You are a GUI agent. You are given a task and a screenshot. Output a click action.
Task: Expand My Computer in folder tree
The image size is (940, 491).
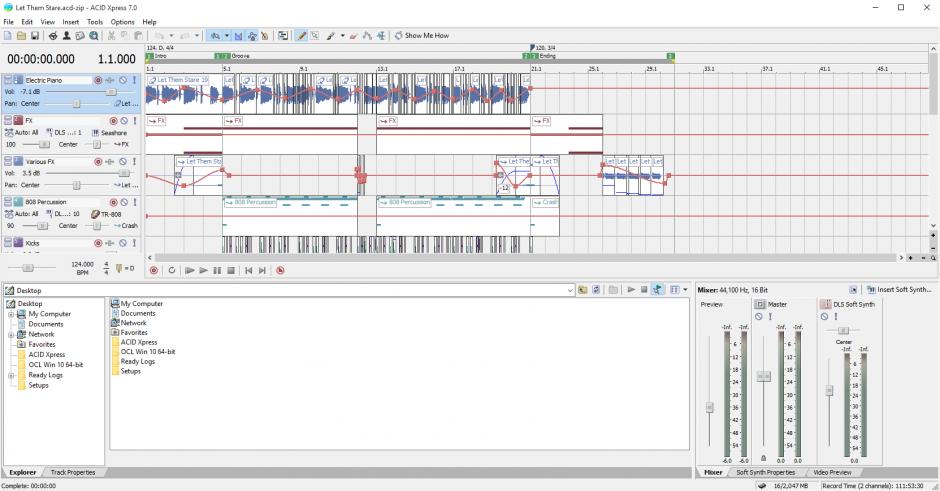pyautogui.click(x=11, y=314)
